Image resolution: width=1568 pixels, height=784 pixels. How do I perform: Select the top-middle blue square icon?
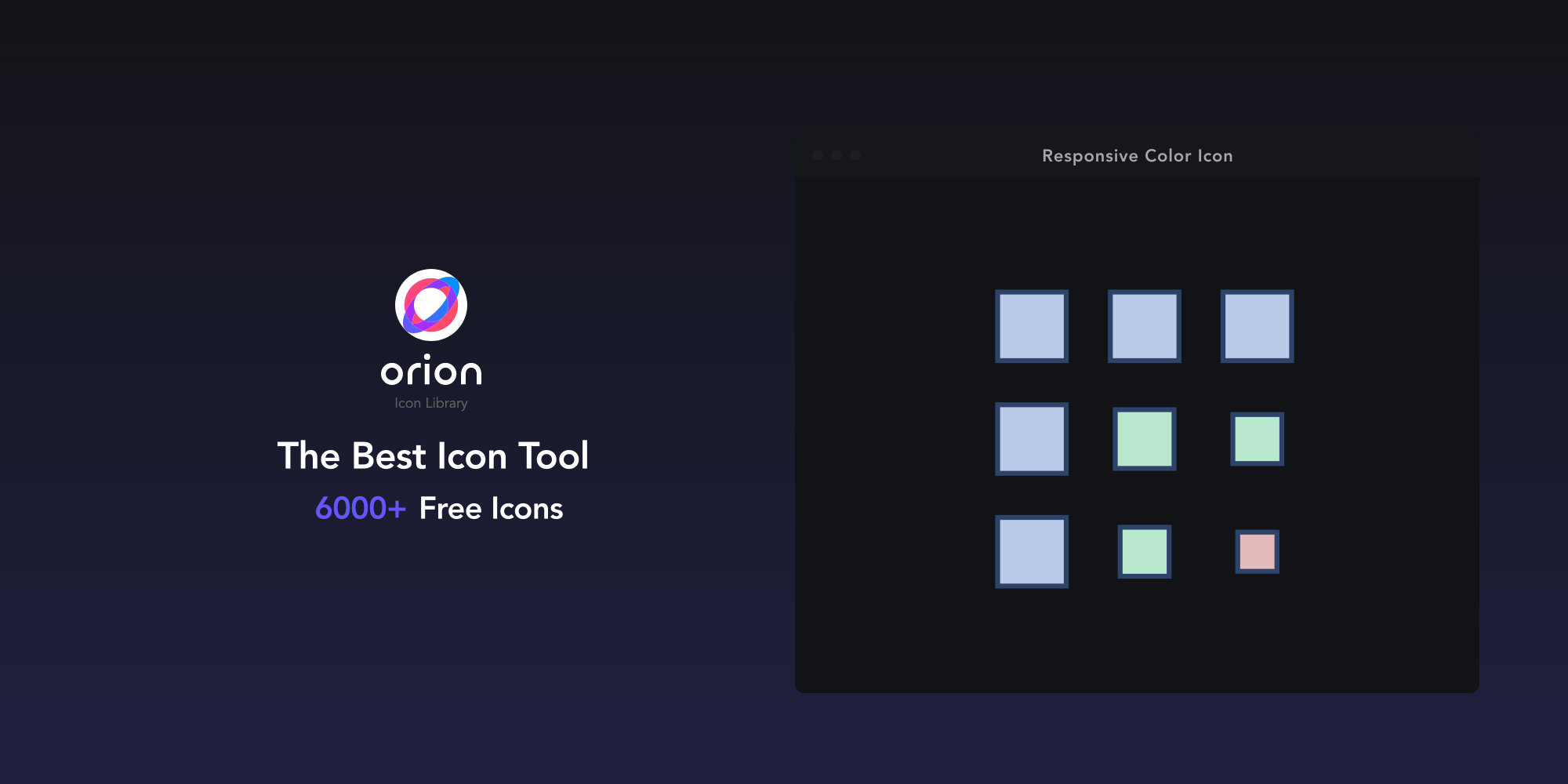coord(1144,326)
